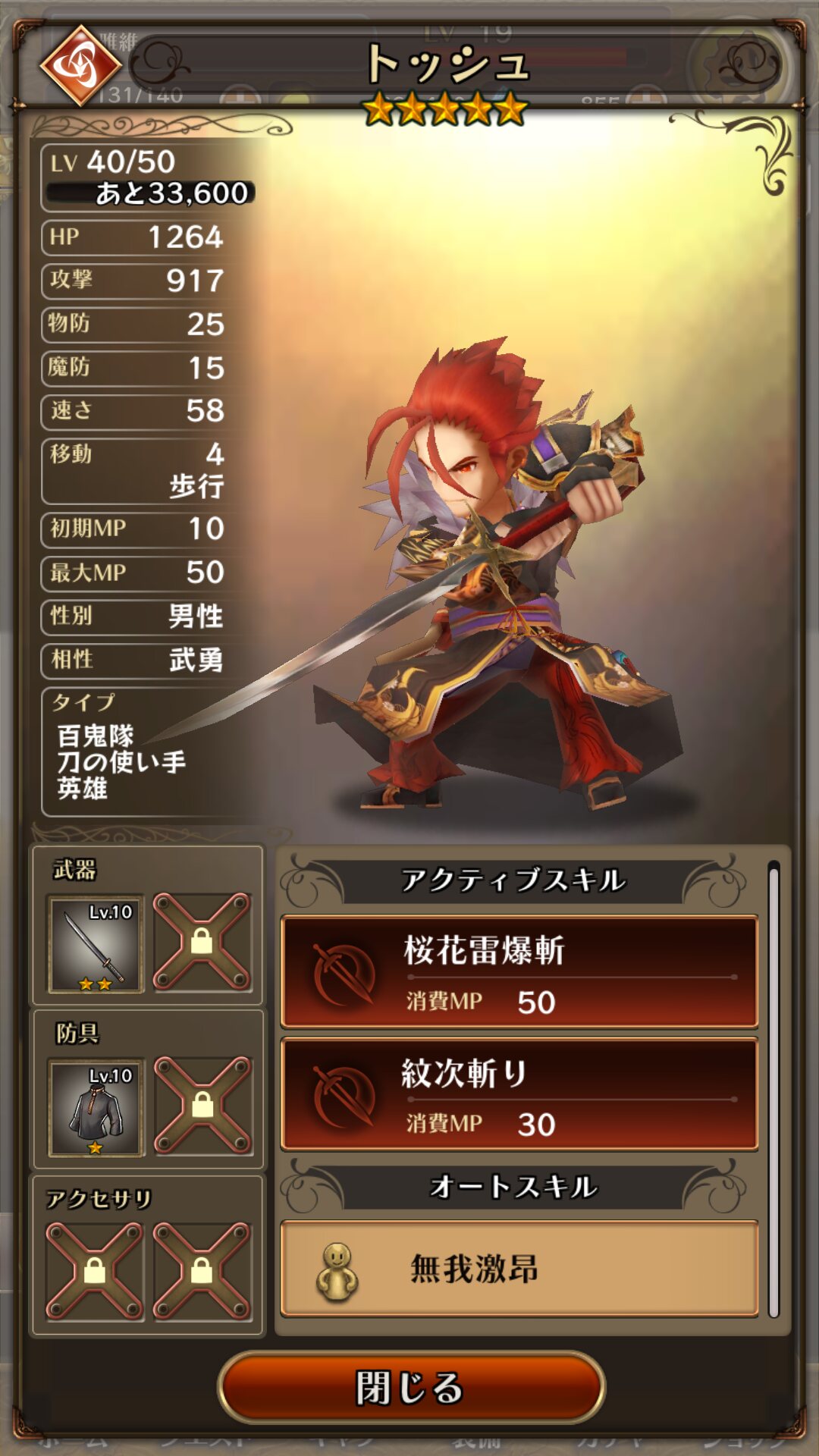Viewport: 819px width, 1456px height.
Task: Tap the オートスキル section header
Action: pyautogui.click(x=513, y=1187)
